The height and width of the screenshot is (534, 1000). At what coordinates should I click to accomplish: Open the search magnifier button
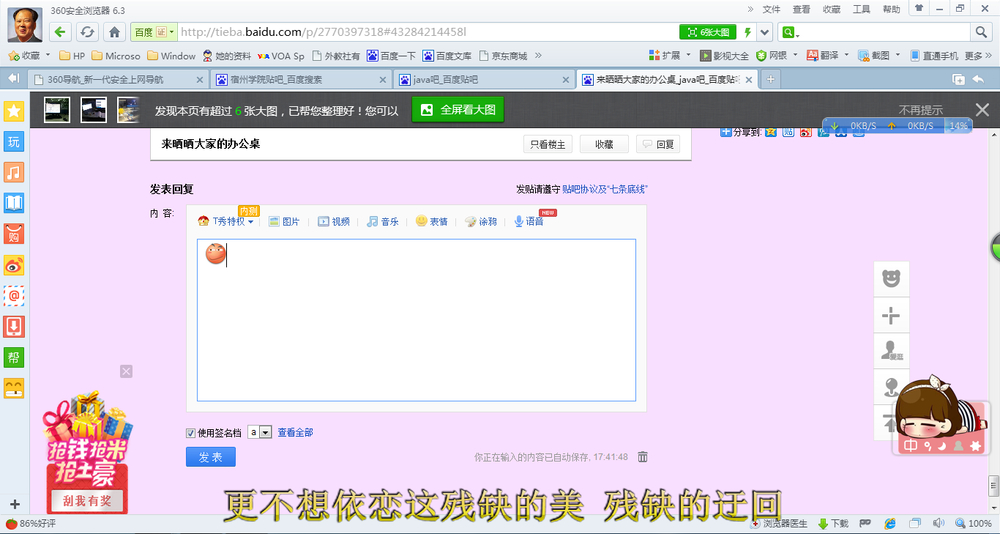point(981,32)
